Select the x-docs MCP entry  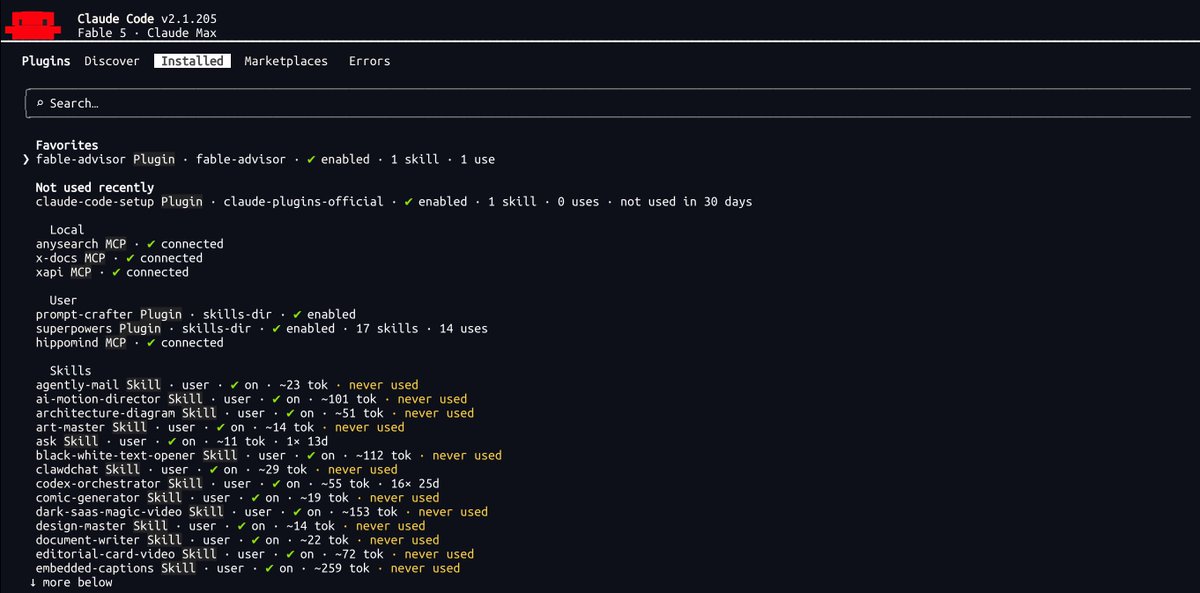click(x=119, y=258)
